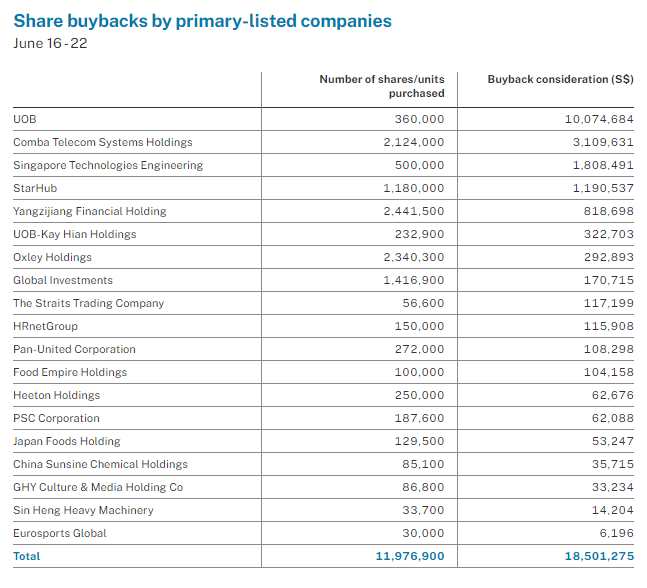Click UOB's consideration value 10,074,684
Image resolution: width=647 pixels, height=588 pixels.
pos(599,119)
